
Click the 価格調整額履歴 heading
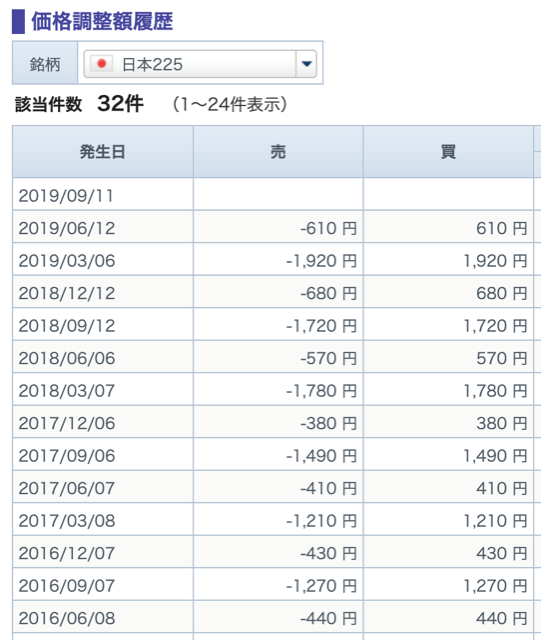click(x=102, y=21)
